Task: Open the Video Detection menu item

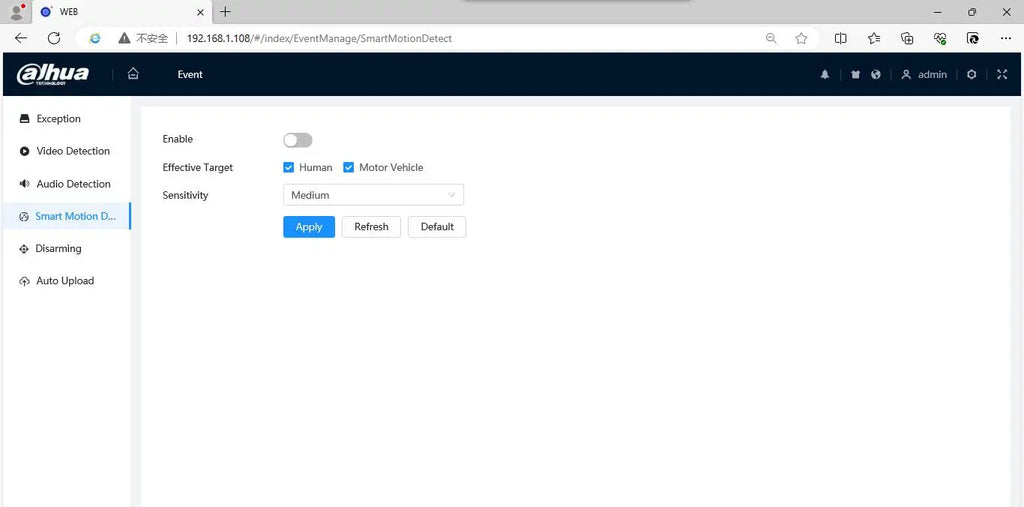Action: 72,151
